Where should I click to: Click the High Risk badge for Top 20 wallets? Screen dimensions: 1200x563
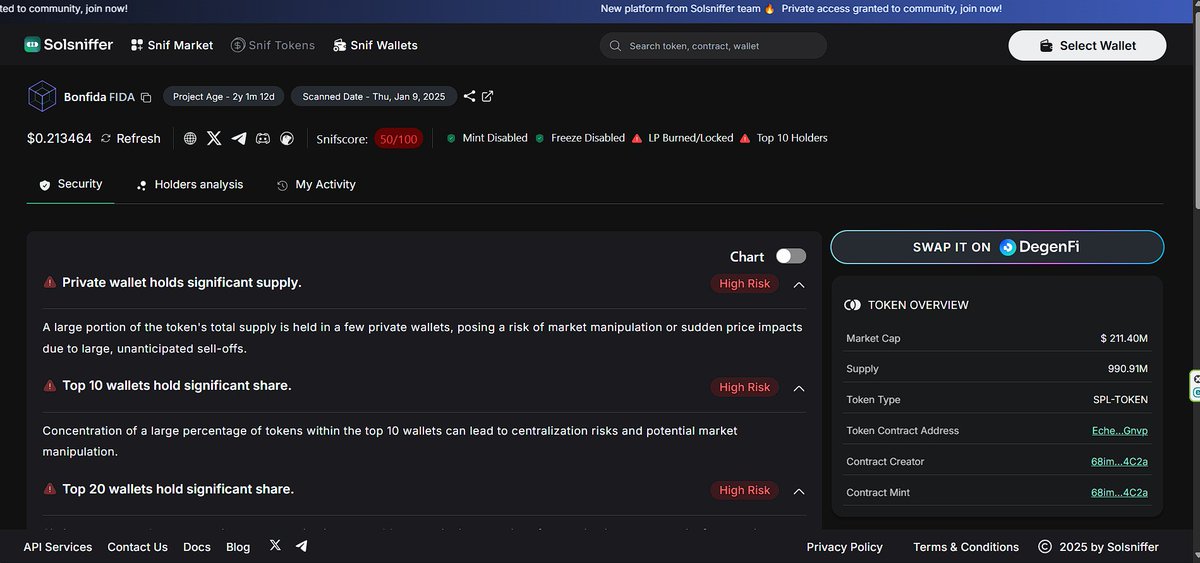click(x=745, y=490)
